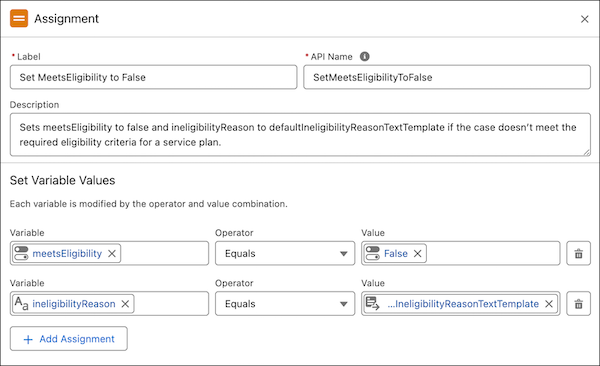Close the Assignment panel
The height and width of the screenshot is (366, 600).
click(584, 19)
